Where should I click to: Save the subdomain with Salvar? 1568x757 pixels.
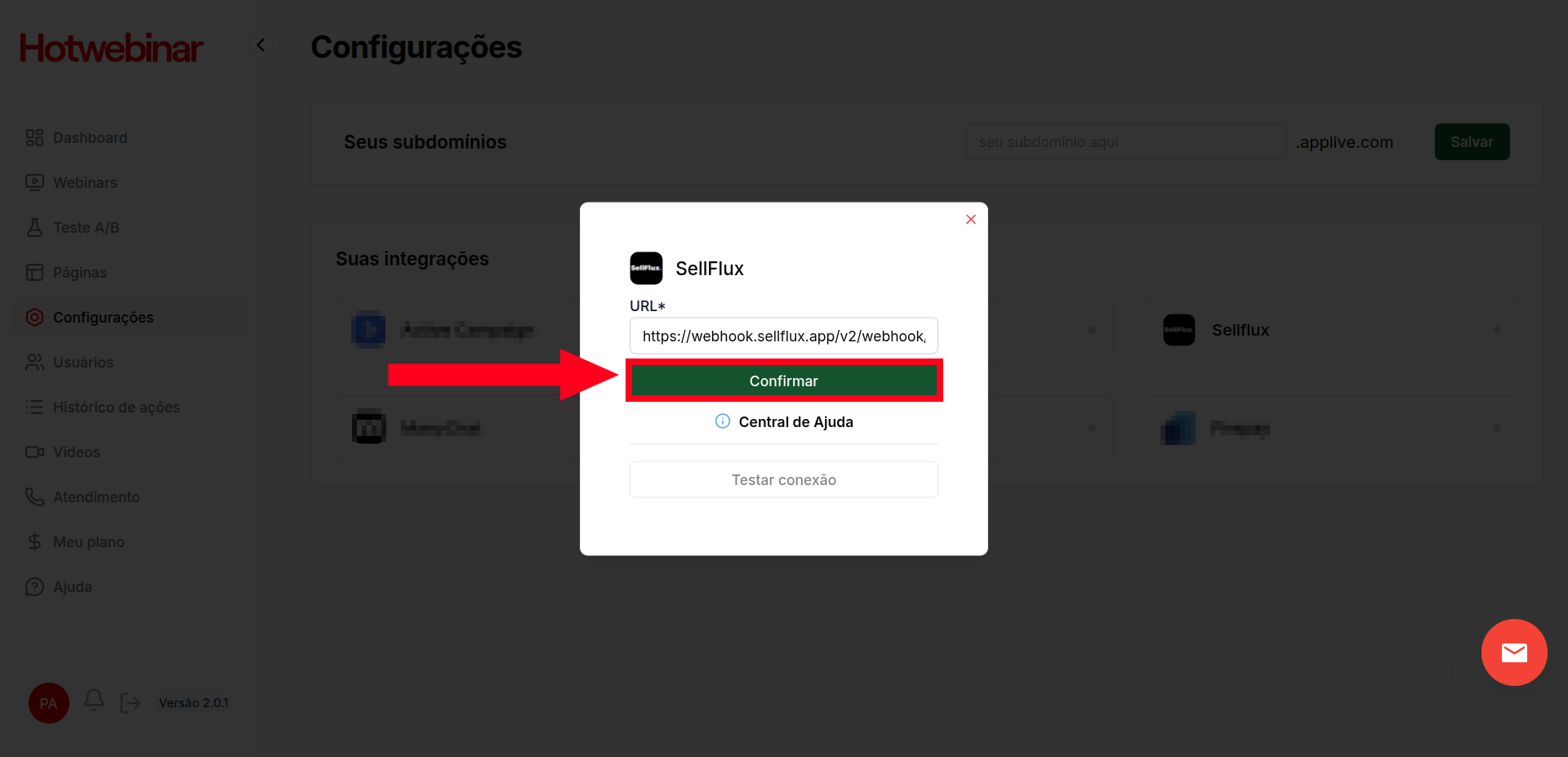(1472, 142)
